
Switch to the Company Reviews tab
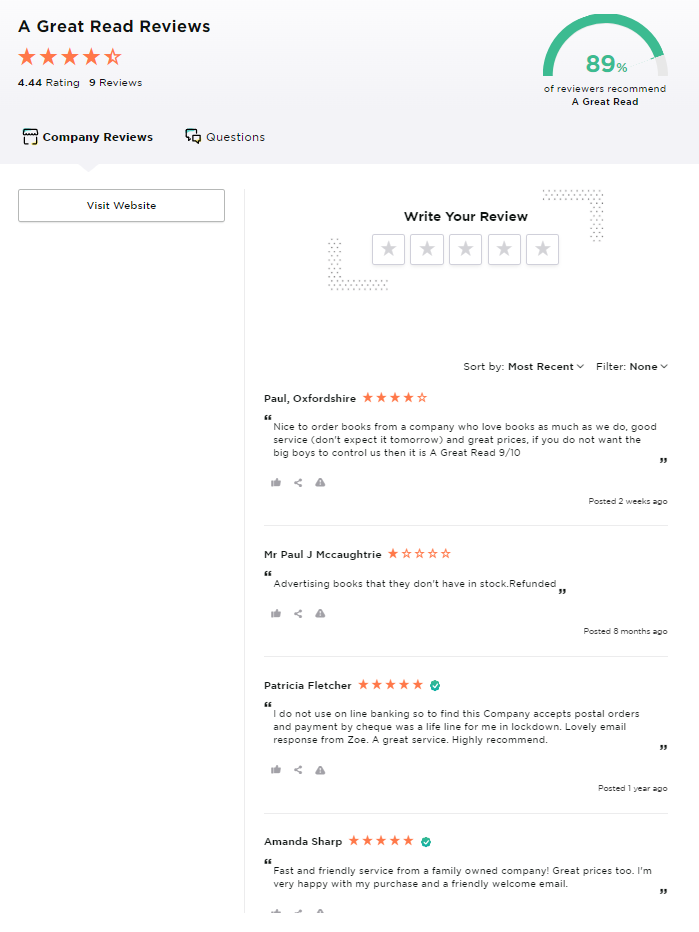tap(87, 137)
